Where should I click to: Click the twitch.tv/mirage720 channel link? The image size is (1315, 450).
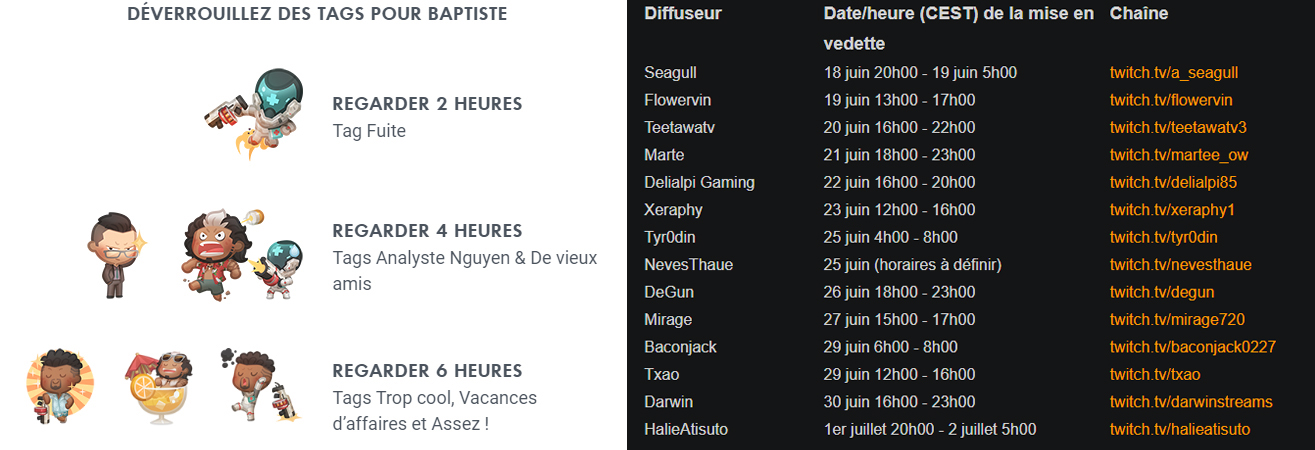coord(1177,320)
